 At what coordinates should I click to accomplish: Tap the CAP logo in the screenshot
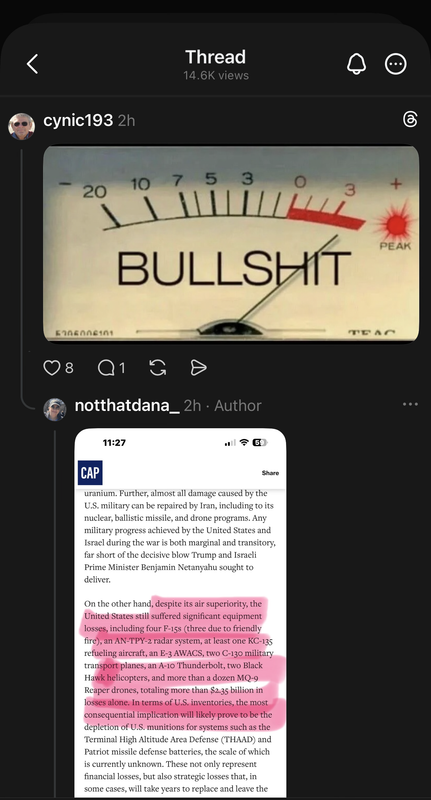tap(90, 472)
